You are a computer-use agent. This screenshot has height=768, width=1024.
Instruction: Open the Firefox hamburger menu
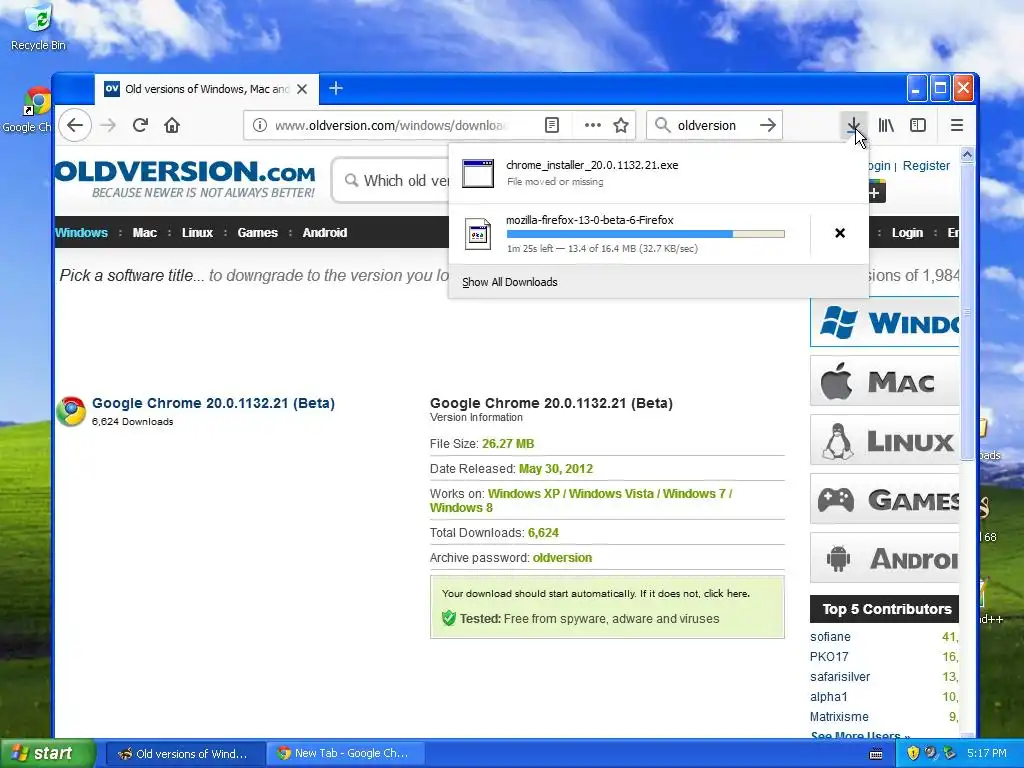(957, 125)
